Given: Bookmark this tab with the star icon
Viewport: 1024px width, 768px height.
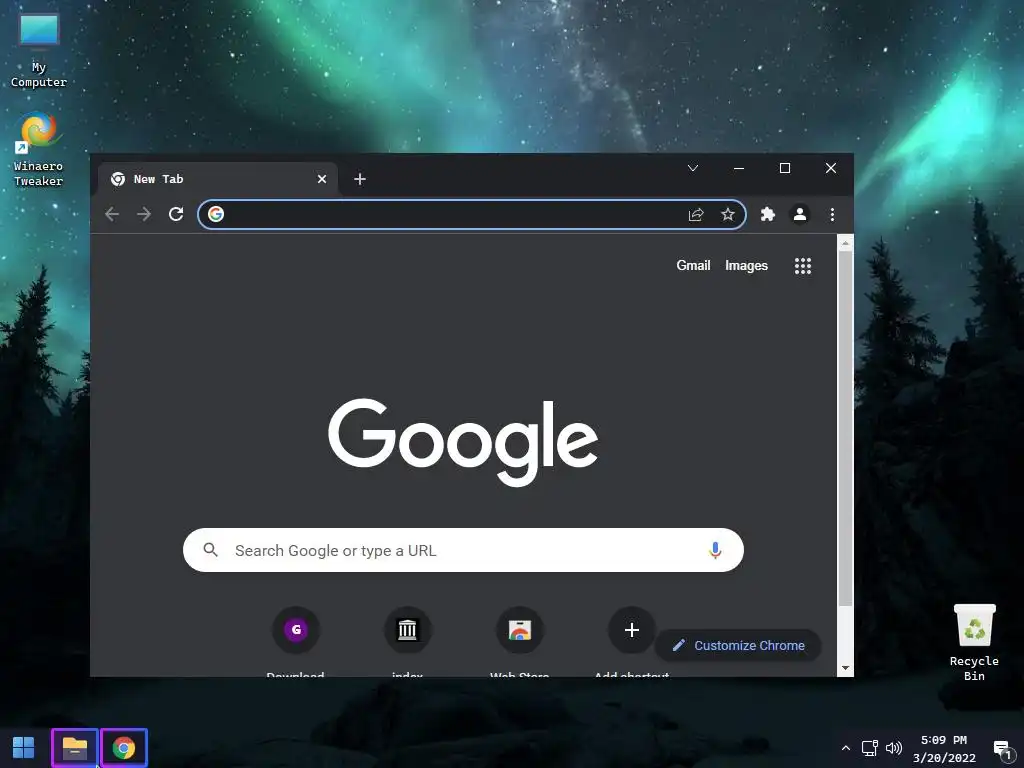Looking at the screenshot, I should (x=728, y=214).
